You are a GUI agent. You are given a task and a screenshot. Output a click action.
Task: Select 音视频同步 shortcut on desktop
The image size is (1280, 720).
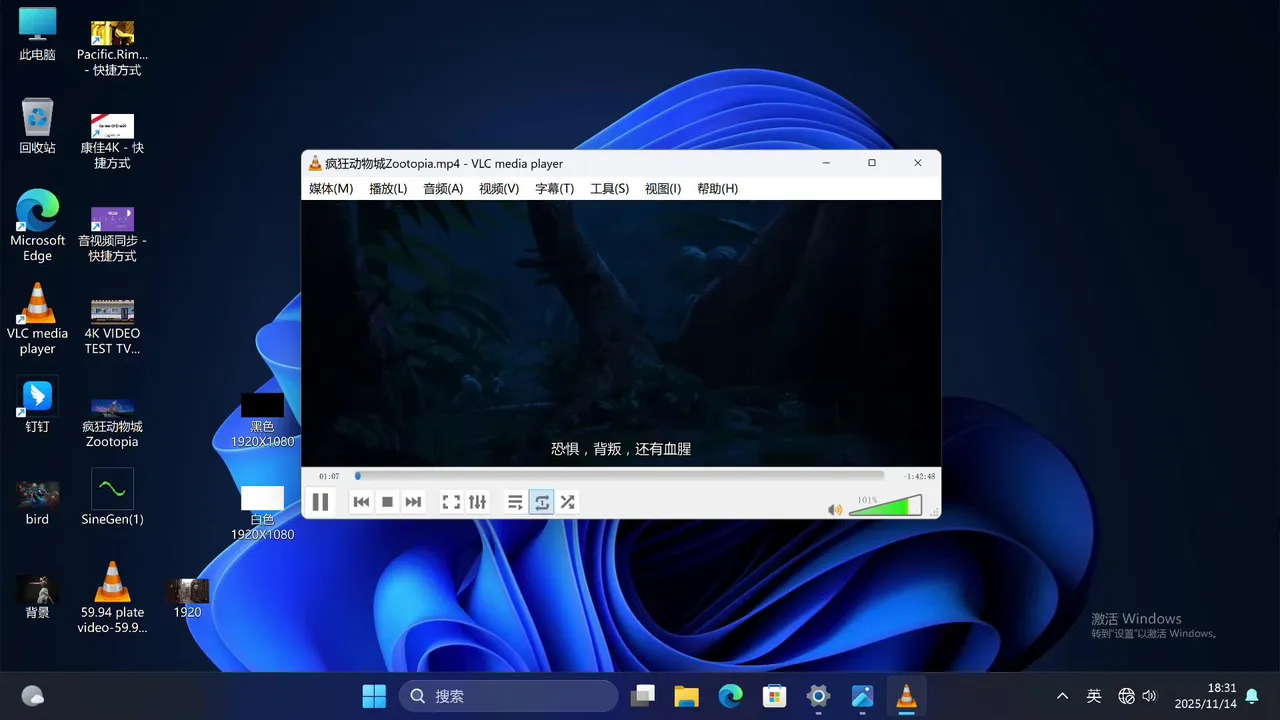pos(112,234)
